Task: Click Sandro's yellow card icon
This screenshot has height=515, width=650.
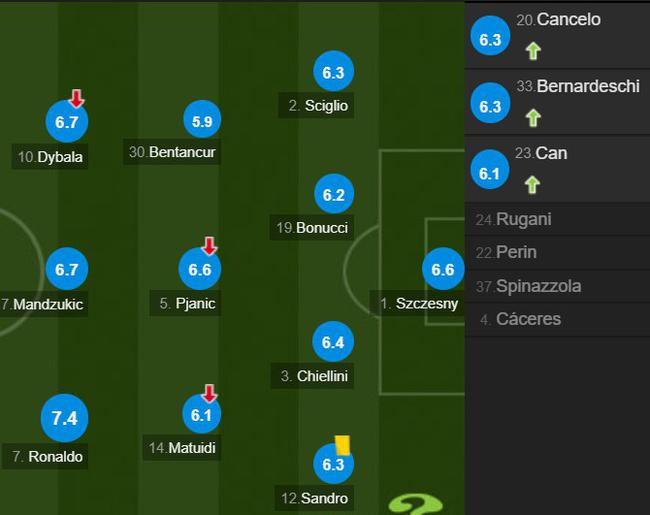Action: pos(342,444)
